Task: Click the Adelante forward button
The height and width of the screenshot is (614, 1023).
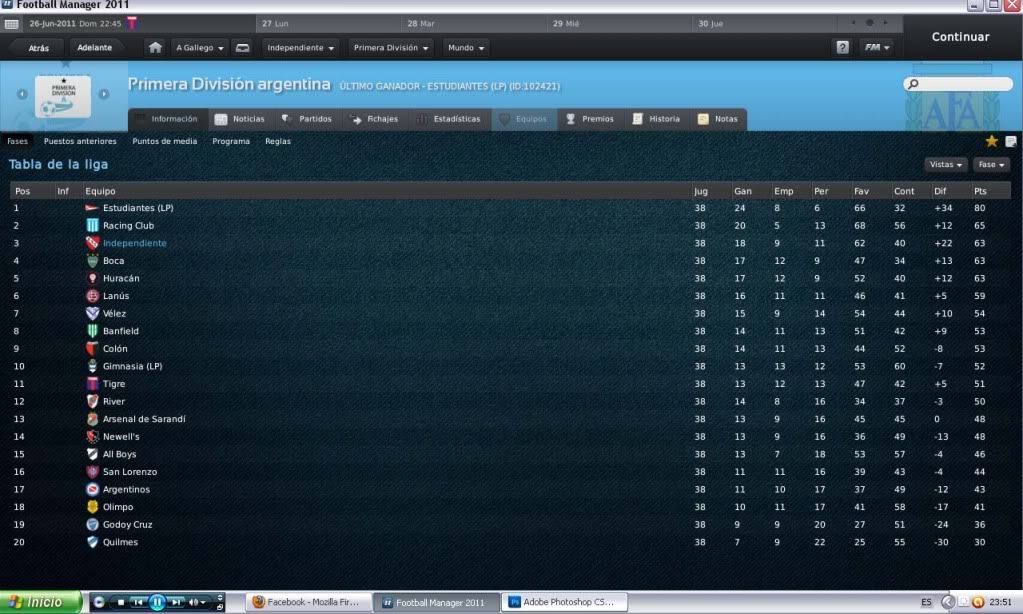Action: click(x=95, y=48)
